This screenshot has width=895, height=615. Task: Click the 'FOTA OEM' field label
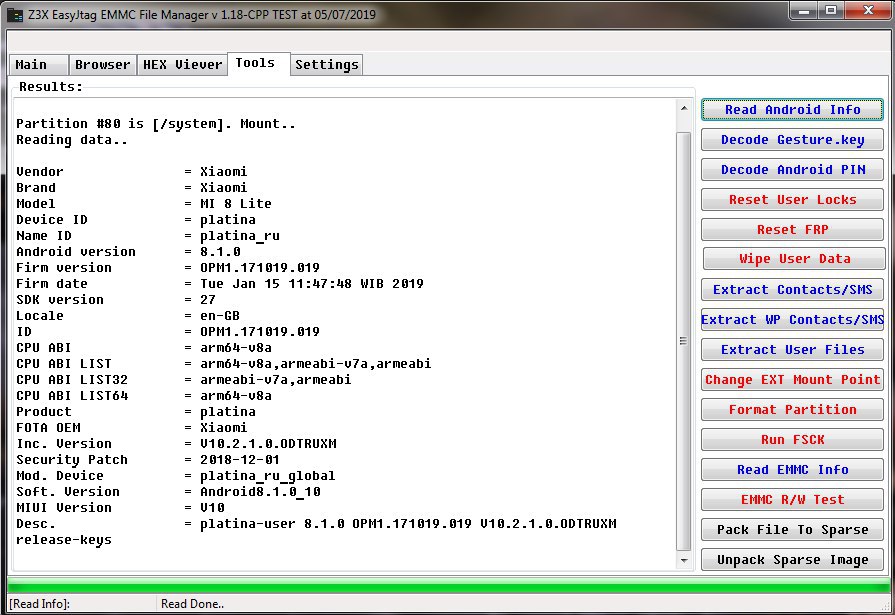click(x=49, y=428)
